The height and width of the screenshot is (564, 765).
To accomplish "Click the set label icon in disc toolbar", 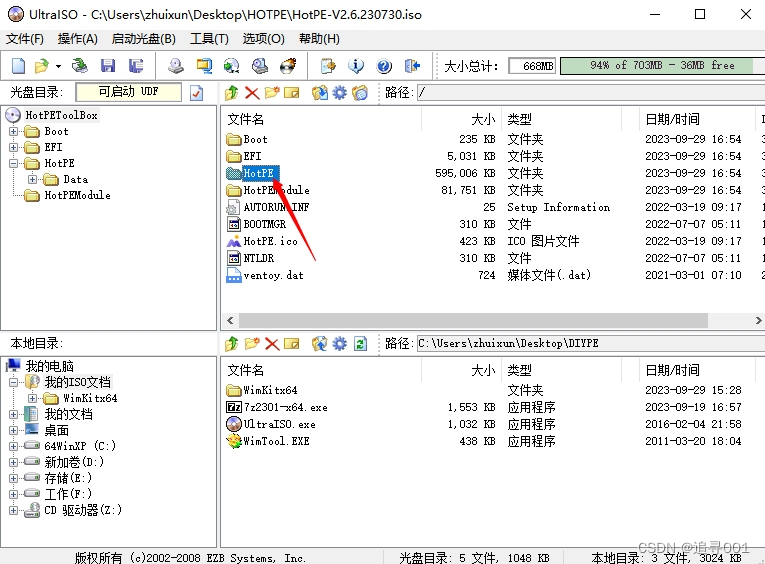I will pos(360,93).
